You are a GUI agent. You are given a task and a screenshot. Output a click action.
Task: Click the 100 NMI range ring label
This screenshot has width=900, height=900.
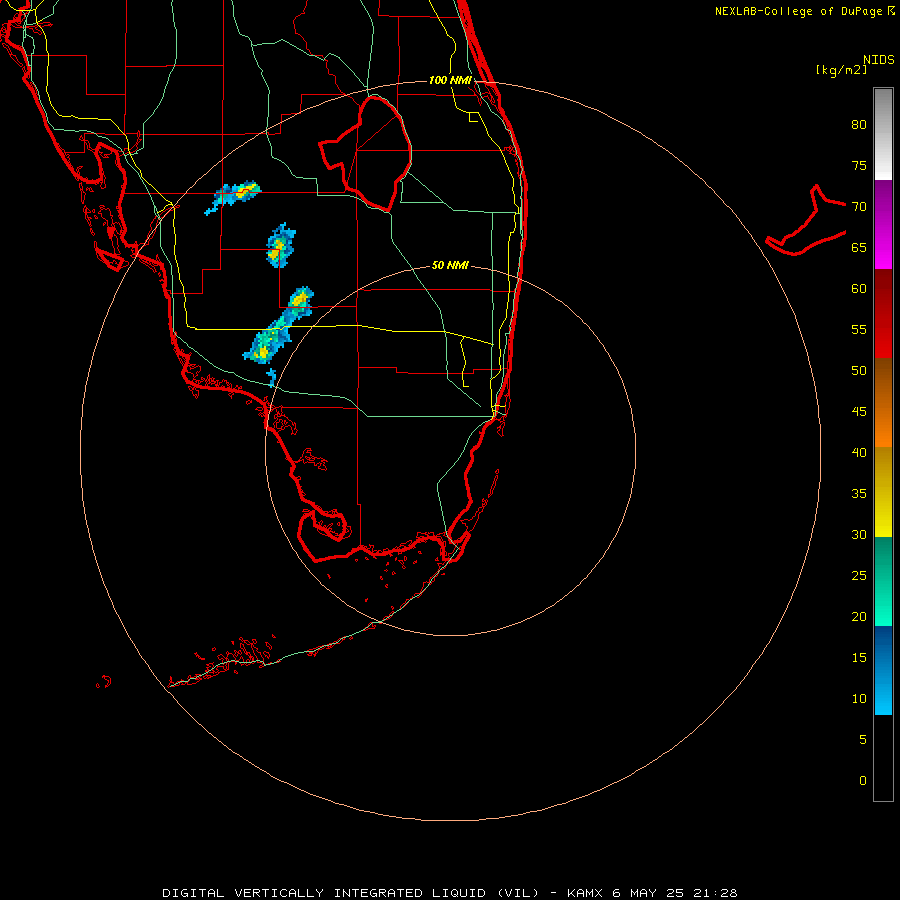[x=450, y=80]
